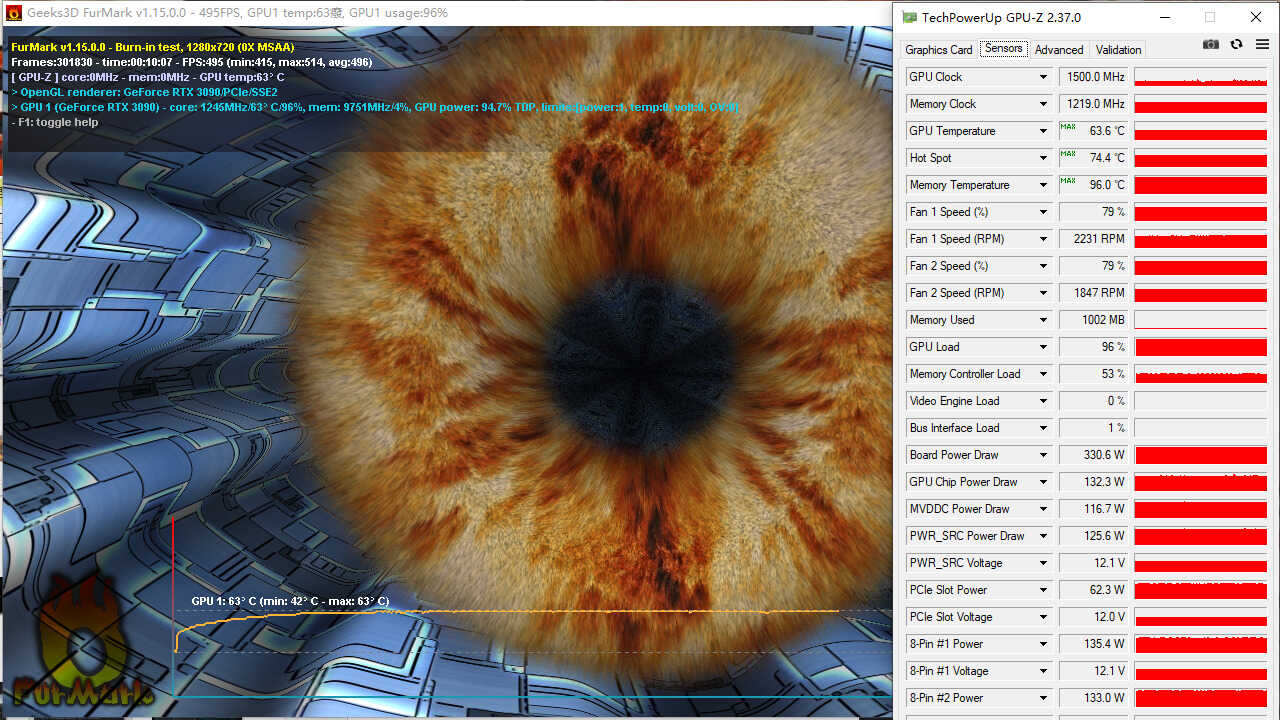Click the GPU-Z refresh icon
The image size is (1280, 720).
point(1237,44)
